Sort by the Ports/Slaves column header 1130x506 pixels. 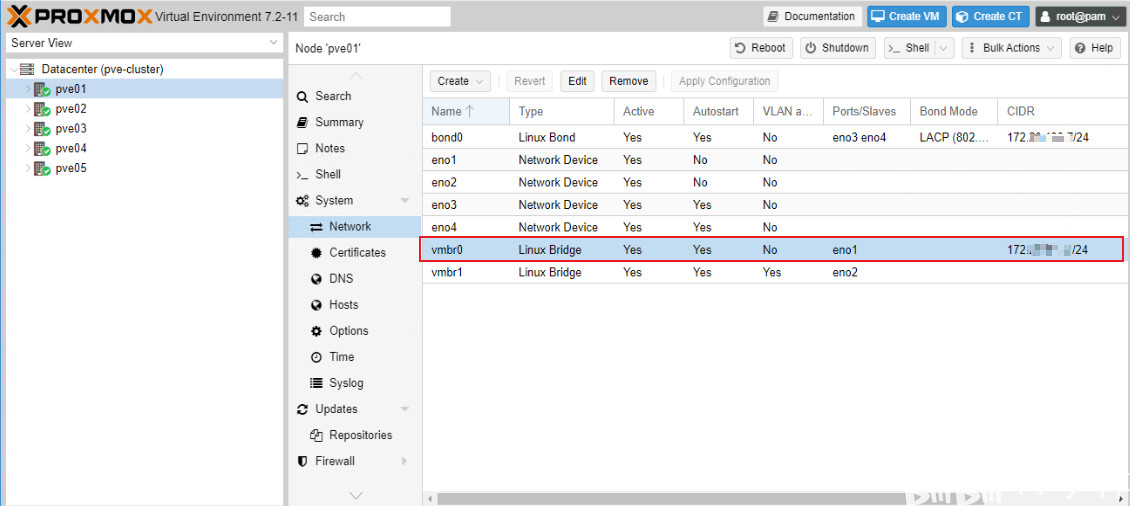866,111
